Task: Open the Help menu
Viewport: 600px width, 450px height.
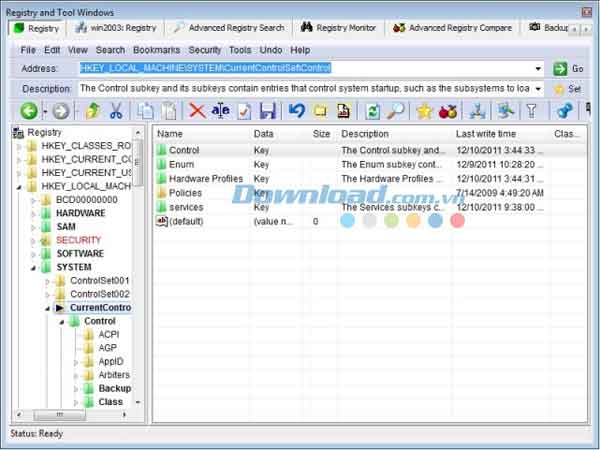Action: point(300,50)
